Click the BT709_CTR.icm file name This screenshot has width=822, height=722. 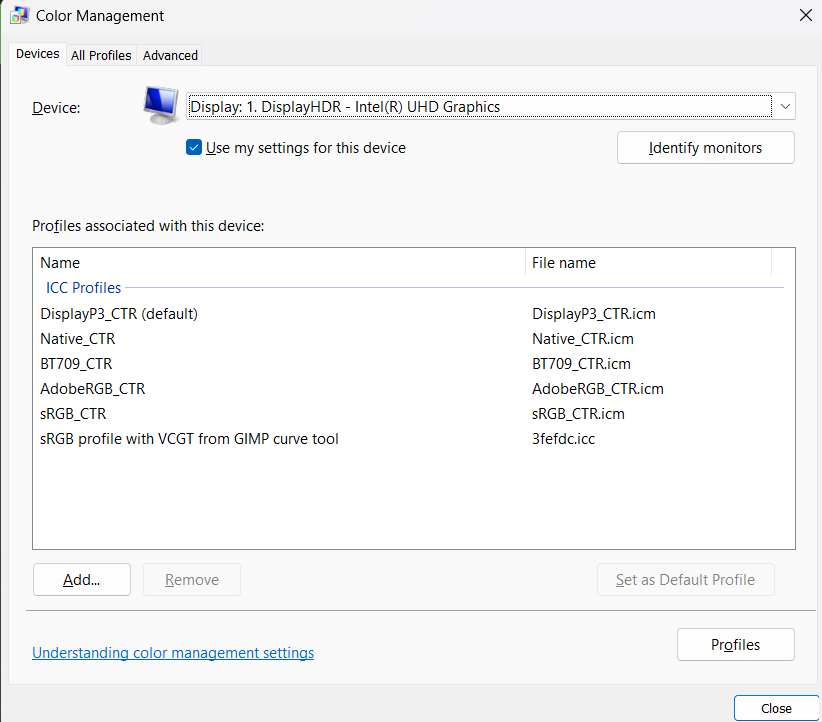coord(581,364)
